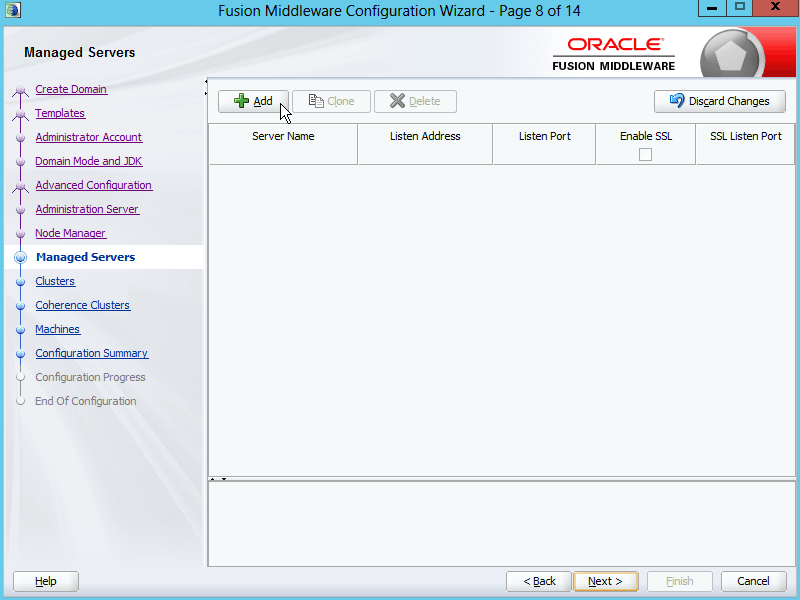
Task: Go to the Clusters step
Action: tap(55, 281)
